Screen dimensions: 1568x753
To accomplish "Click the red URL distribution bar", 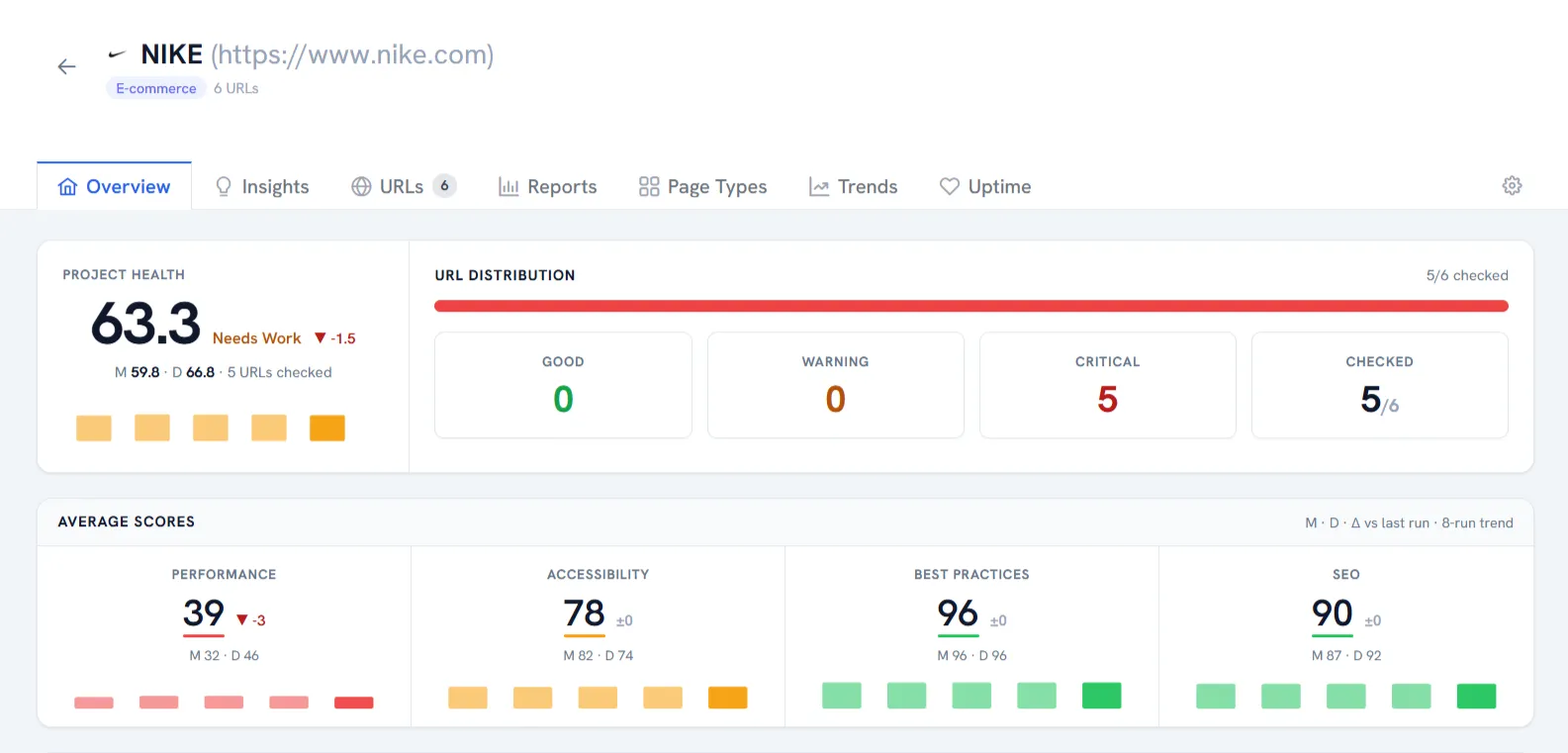I will [x=971, y=307].
